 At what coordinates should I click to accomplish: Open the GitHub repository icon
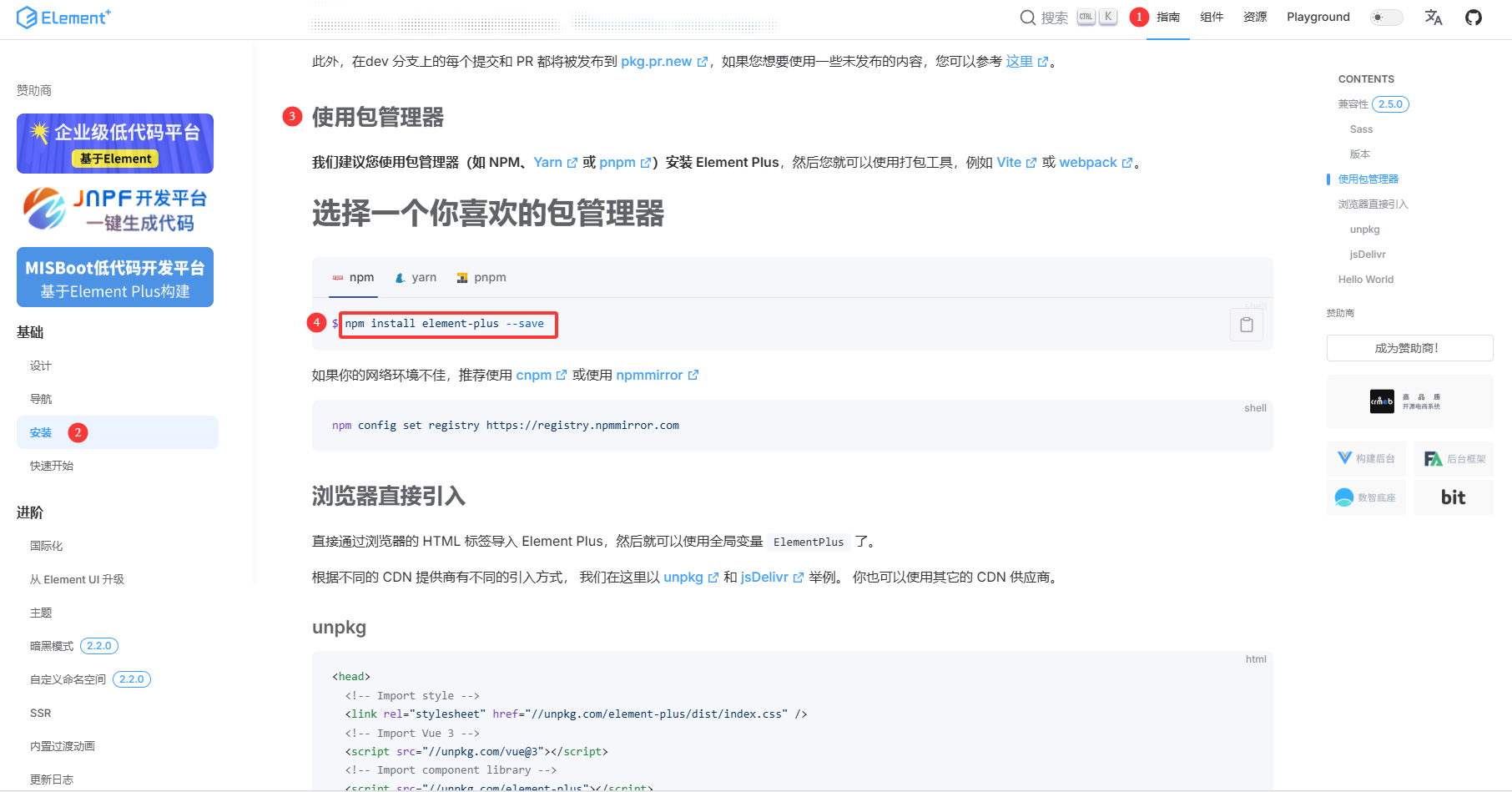click(x=1474, y=18)
